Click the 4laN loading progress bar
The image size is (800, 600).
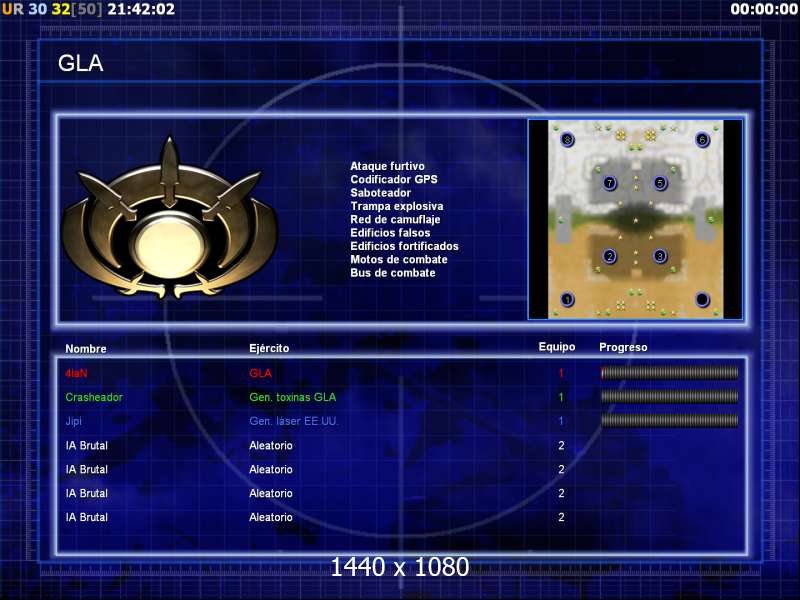pyautogui.click(x=669, y=373)
